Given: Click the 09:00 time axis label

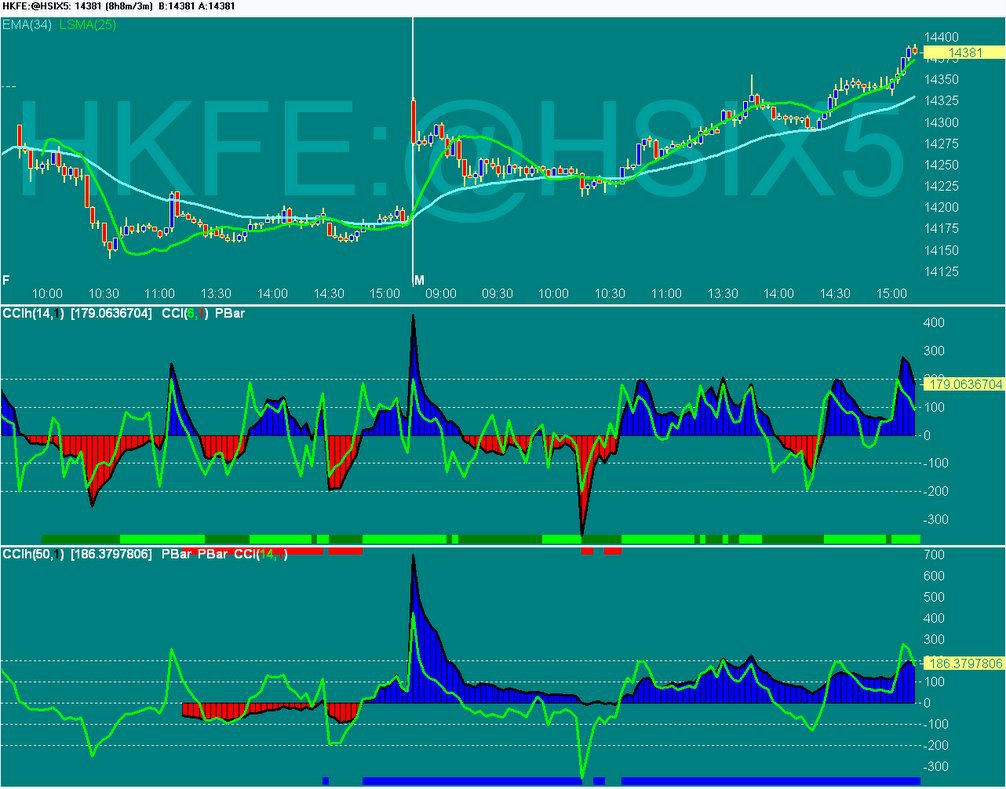Looking at the screenshot, I should click(441, 294).
